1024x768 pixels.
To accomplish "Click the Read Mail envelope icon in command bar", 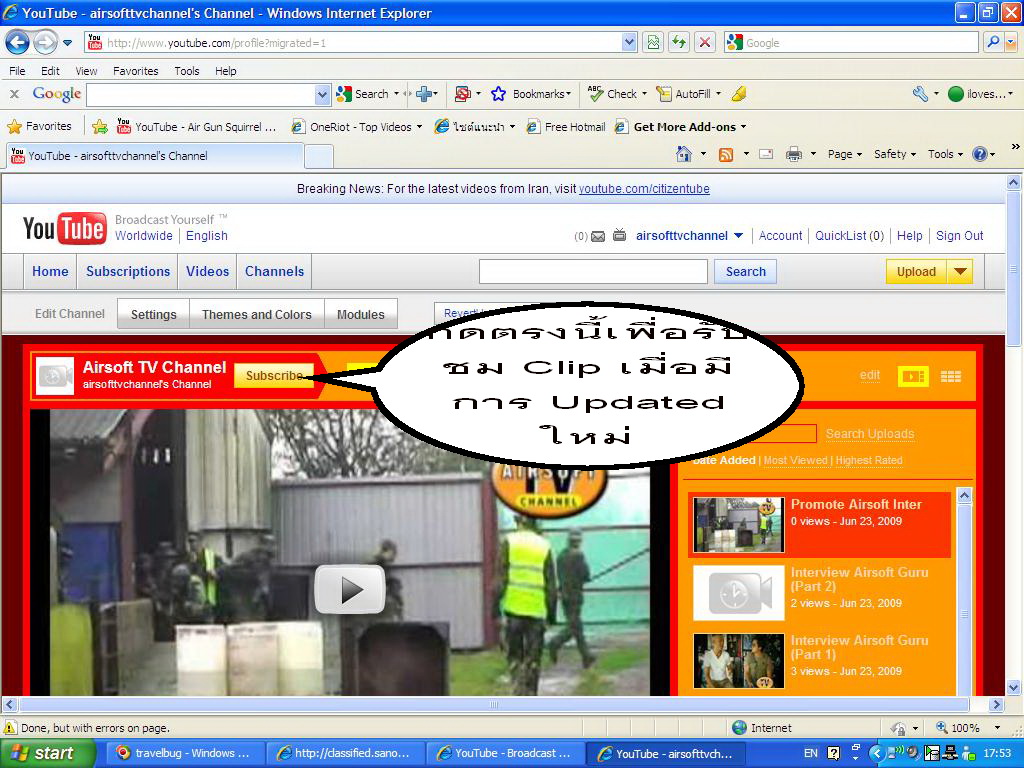I will (766, 154).
